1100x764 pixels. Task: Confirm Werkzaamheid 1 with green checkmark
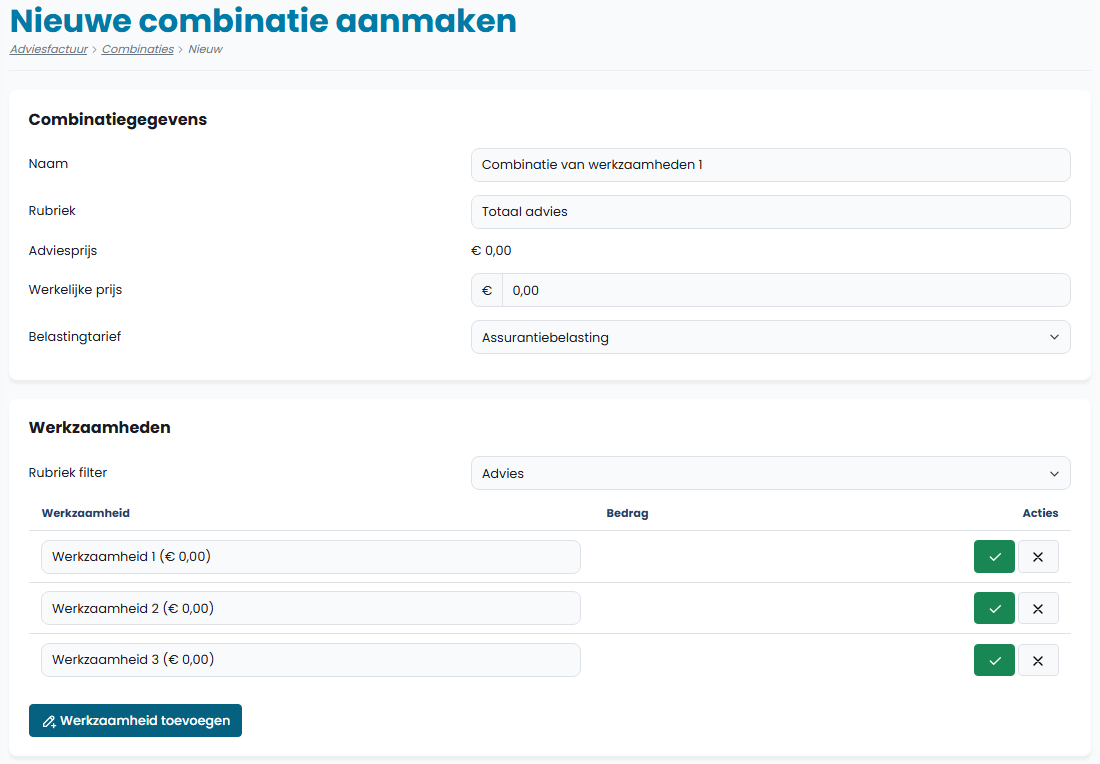994,556
